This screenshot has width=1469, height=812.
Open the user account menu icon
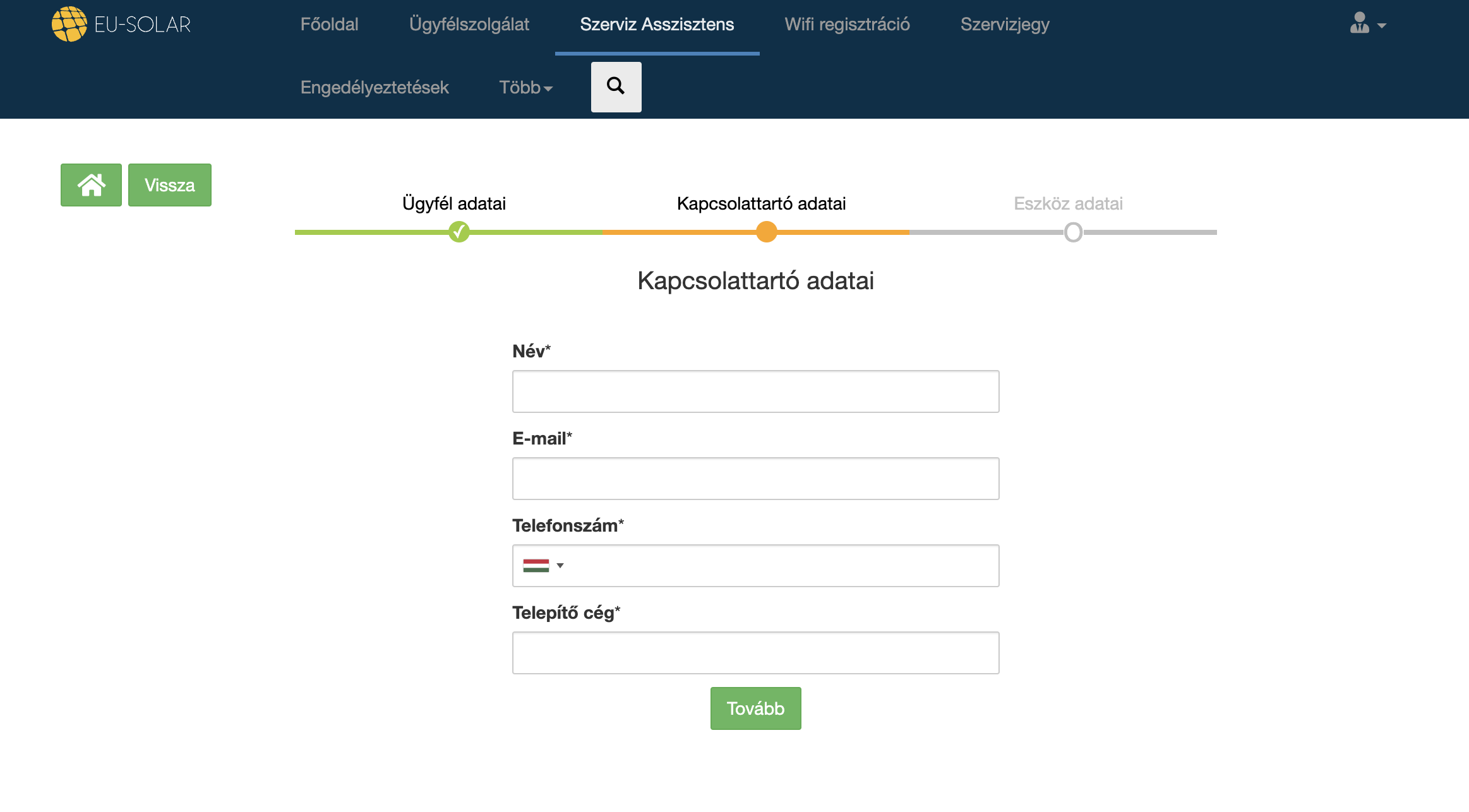1359,24
